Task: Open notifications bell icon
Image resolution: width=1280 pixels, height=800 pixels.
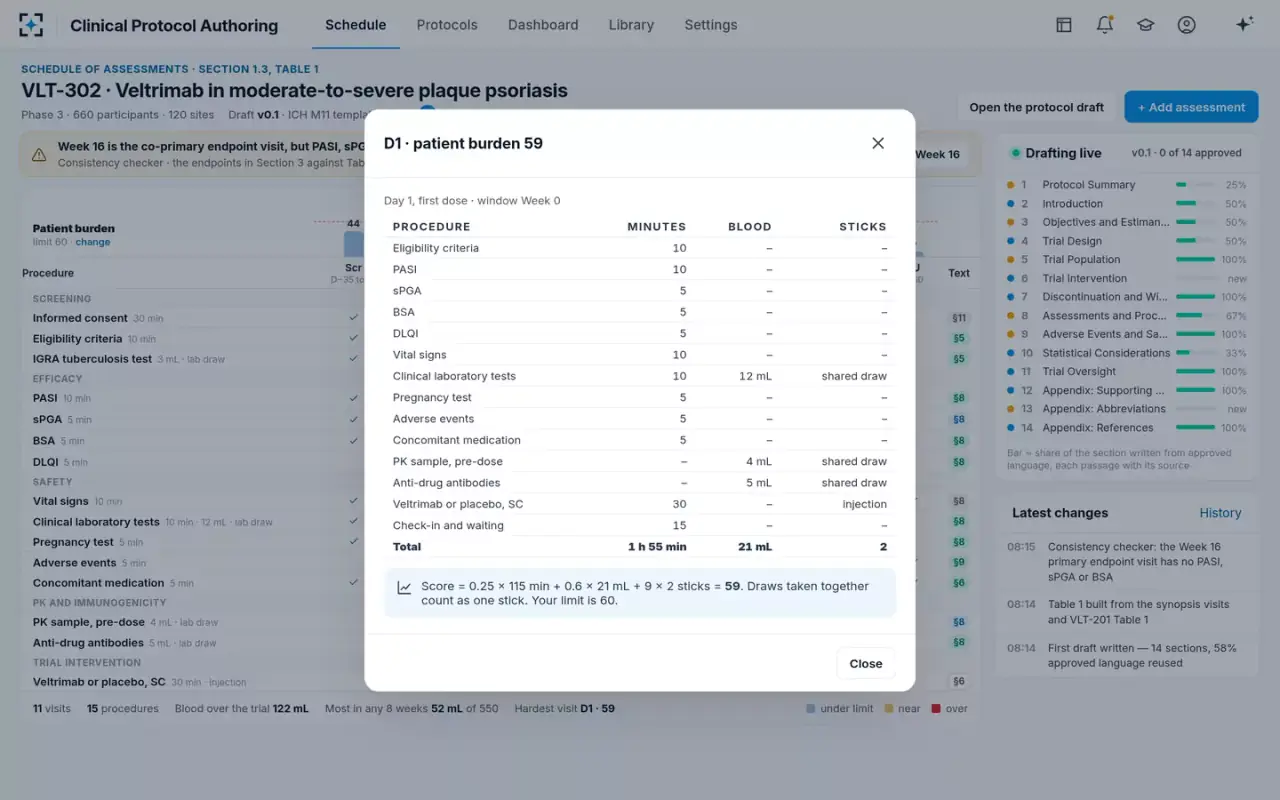Action: [x=1105, y=25]
